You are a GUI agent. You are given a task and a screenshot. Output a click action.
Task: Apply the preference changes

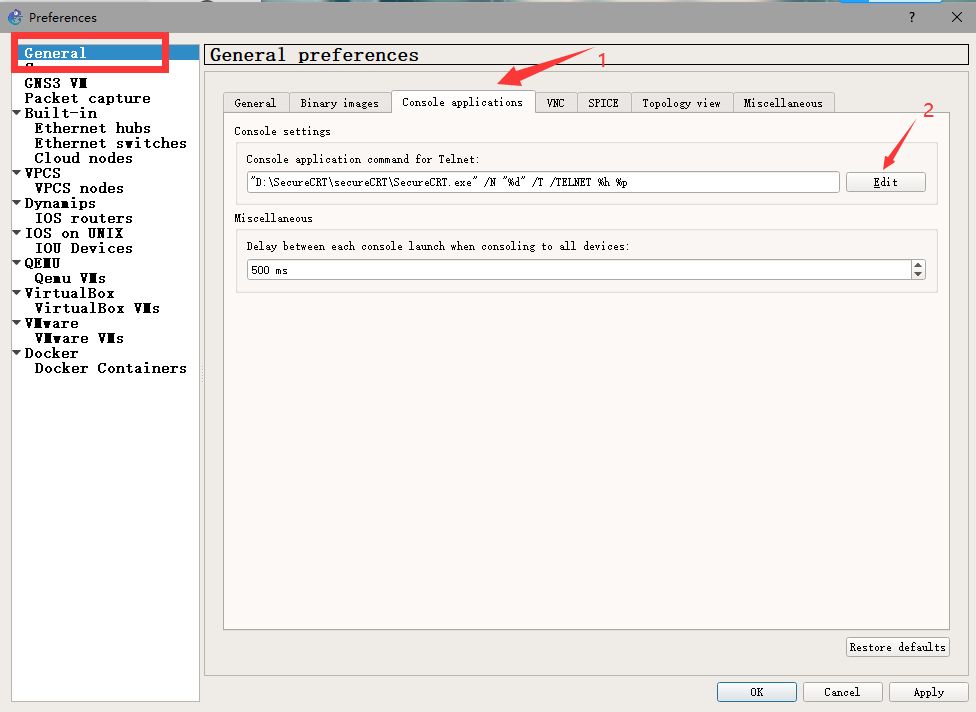click(929, 692)
